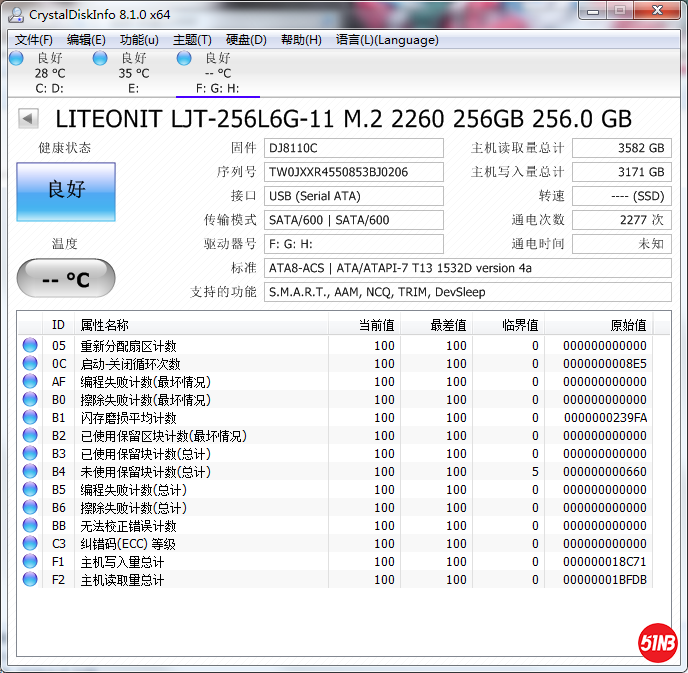Click the status orb for attribute B4

coord(30,472)
